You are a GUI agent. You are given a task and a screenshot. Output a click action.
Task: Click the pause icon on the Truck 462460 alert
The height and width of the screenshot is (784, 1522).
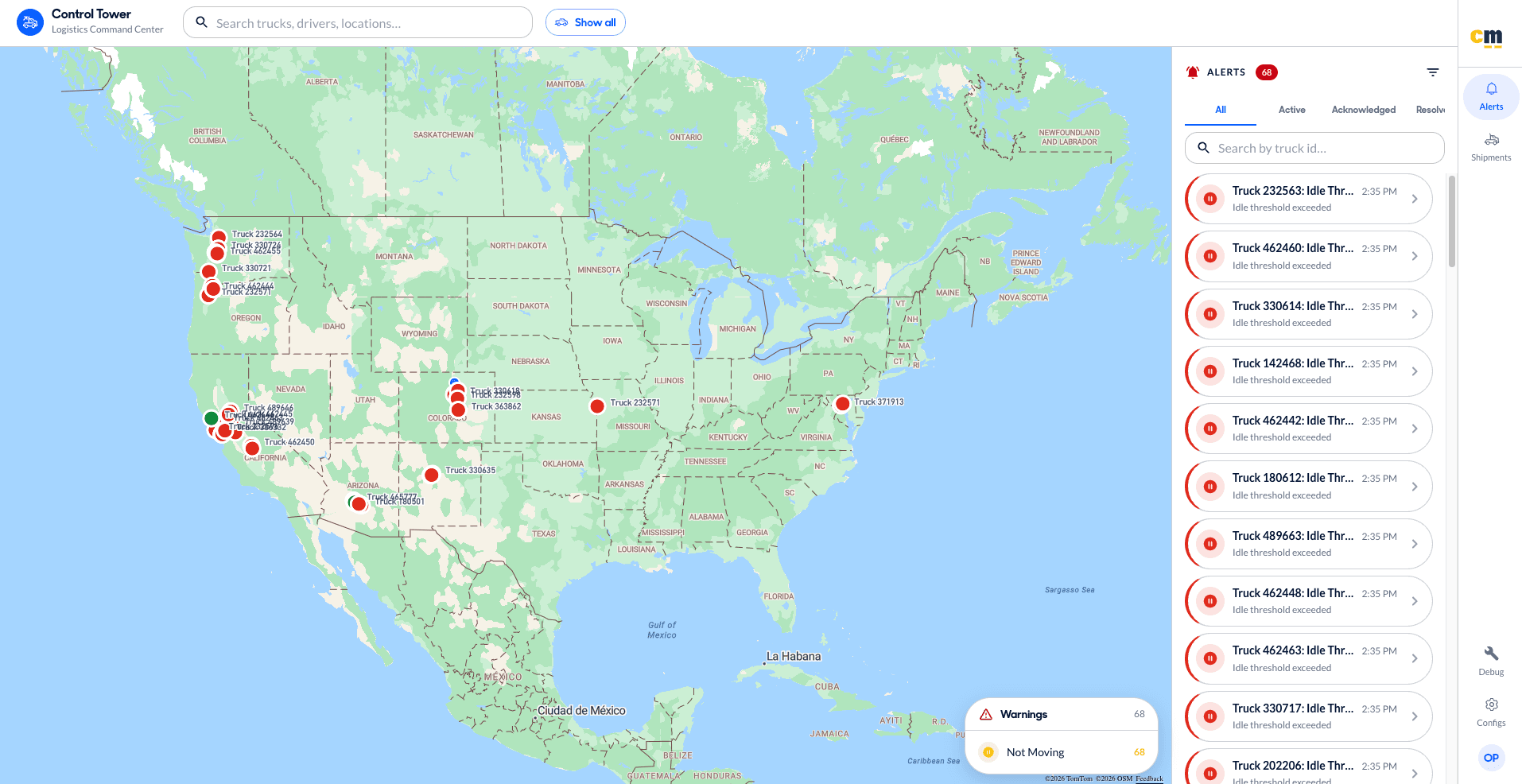coord(1210,256)
